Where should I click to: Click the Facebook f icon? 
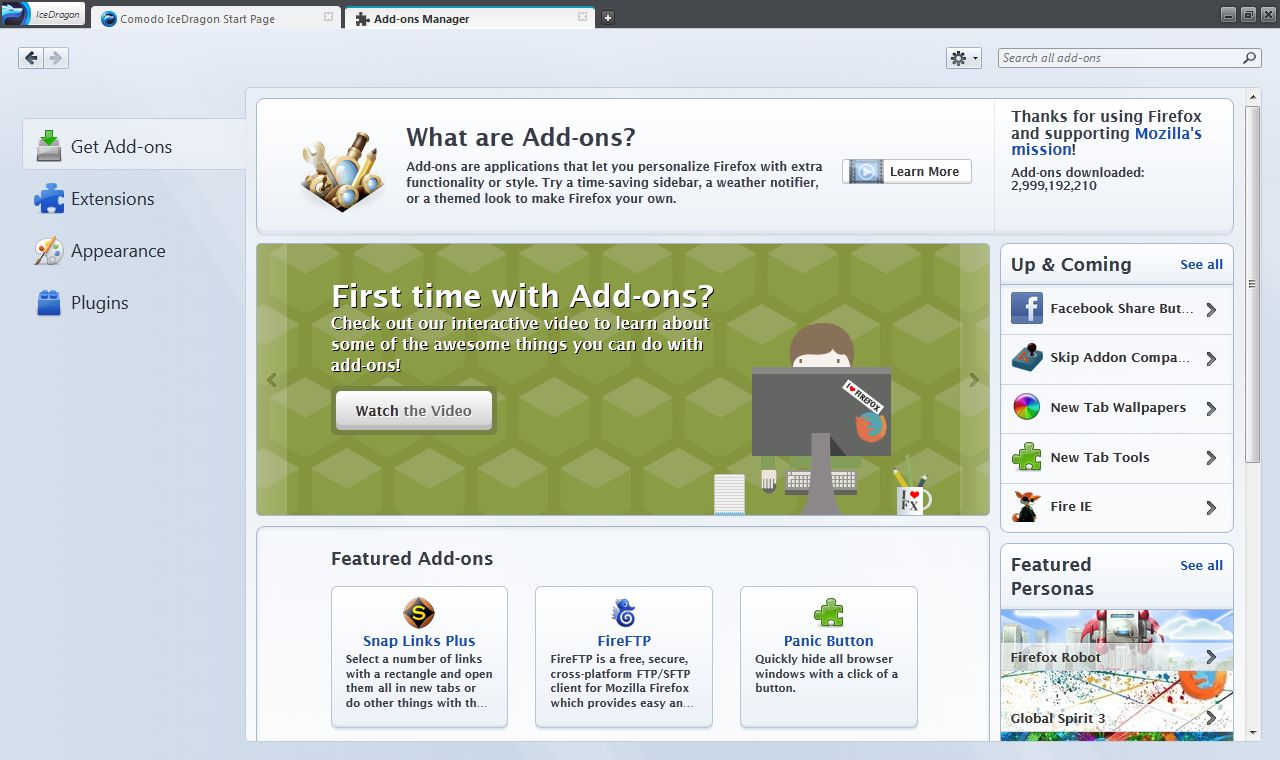pyautogui.click(x=1027, y=308)
